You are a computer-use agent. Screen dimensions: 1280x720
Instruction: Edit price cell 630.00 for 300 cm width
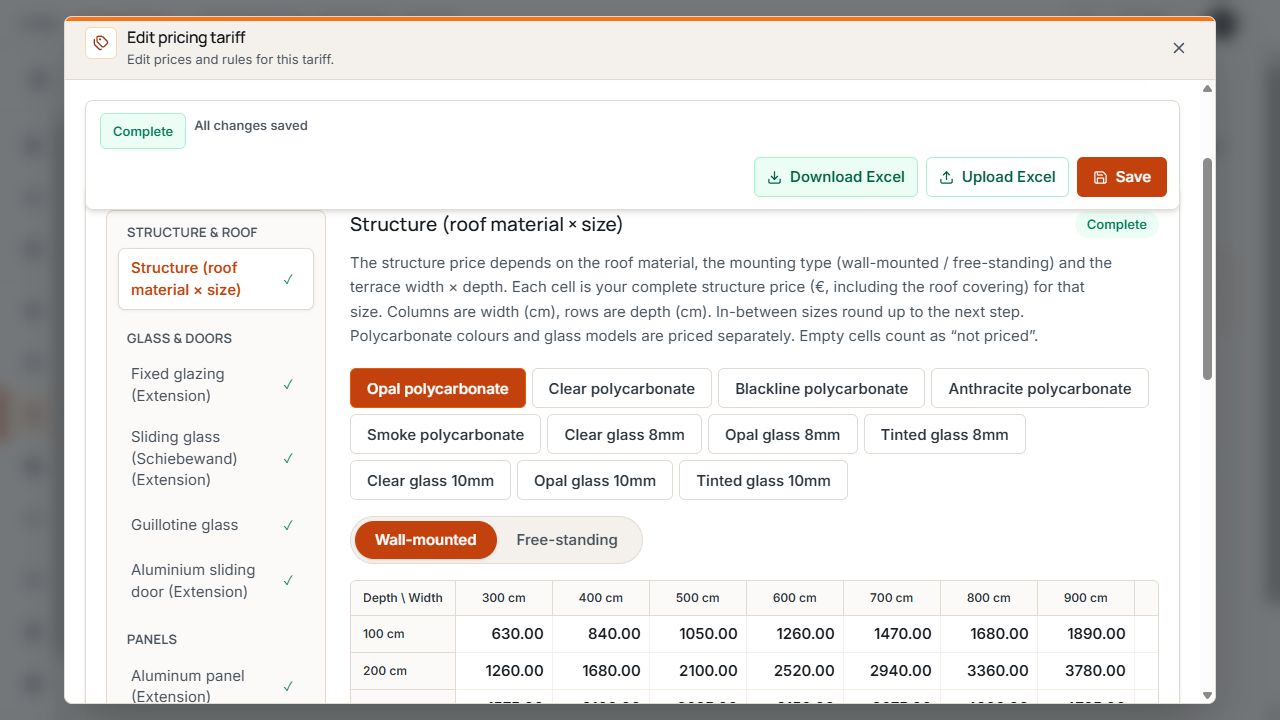pos(504,634)
